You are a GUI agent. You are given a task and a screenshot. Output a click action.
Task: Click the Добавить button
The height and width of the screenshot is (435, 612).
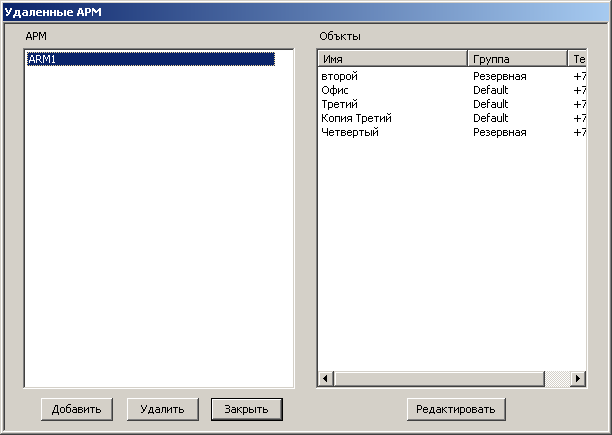point(76,409)
